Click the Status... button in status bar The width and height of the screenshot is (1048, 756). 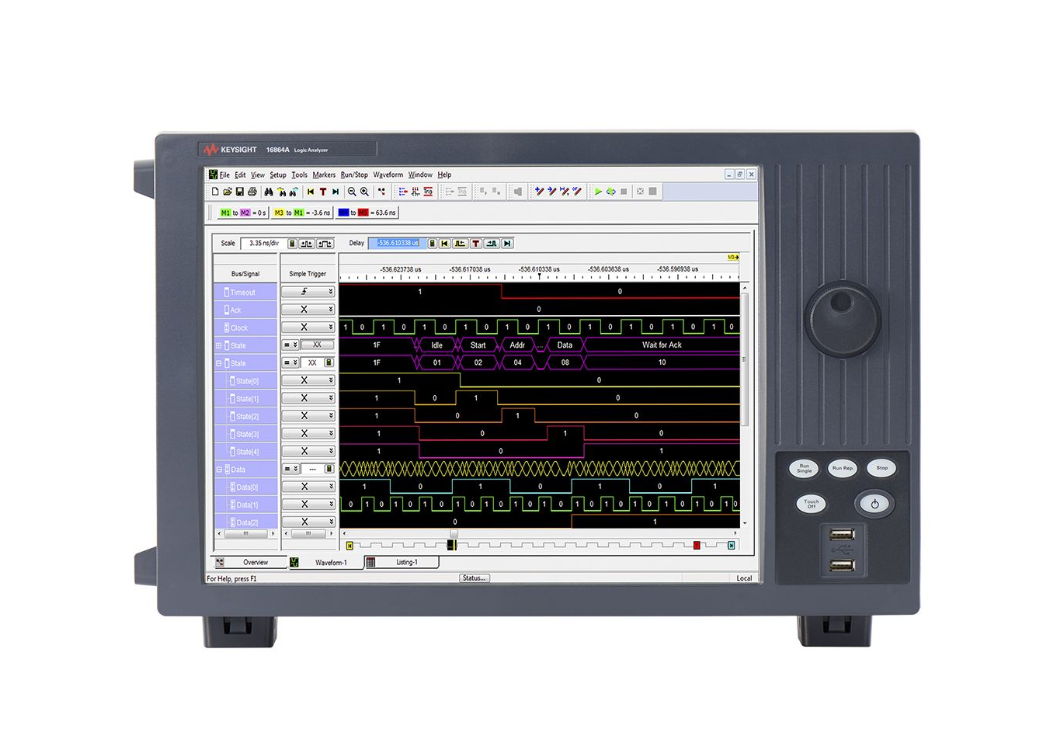click(x=474, y=578)
